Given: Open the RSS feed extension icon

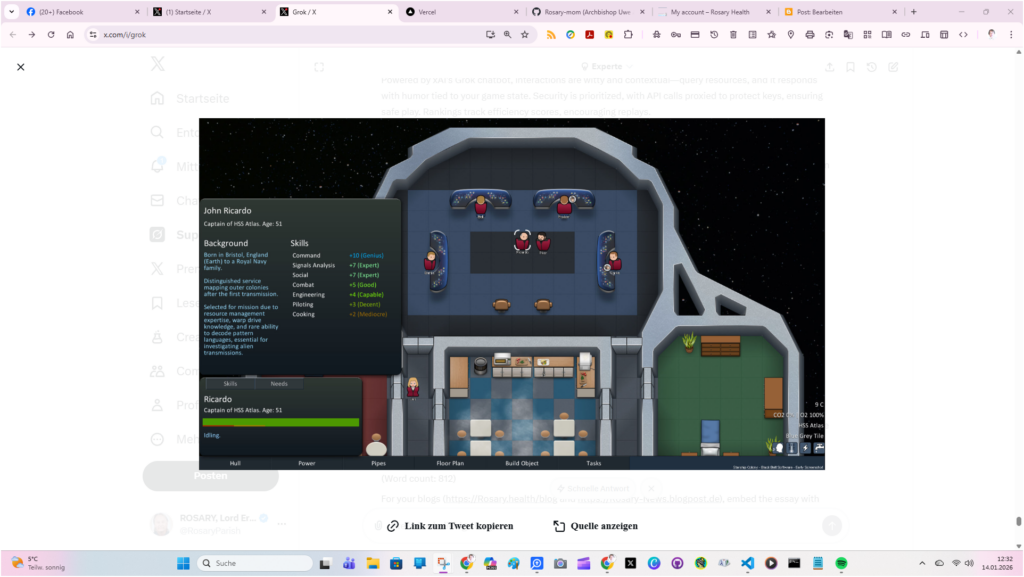Looking at the screenshot, I should click(x=551, y=34).
